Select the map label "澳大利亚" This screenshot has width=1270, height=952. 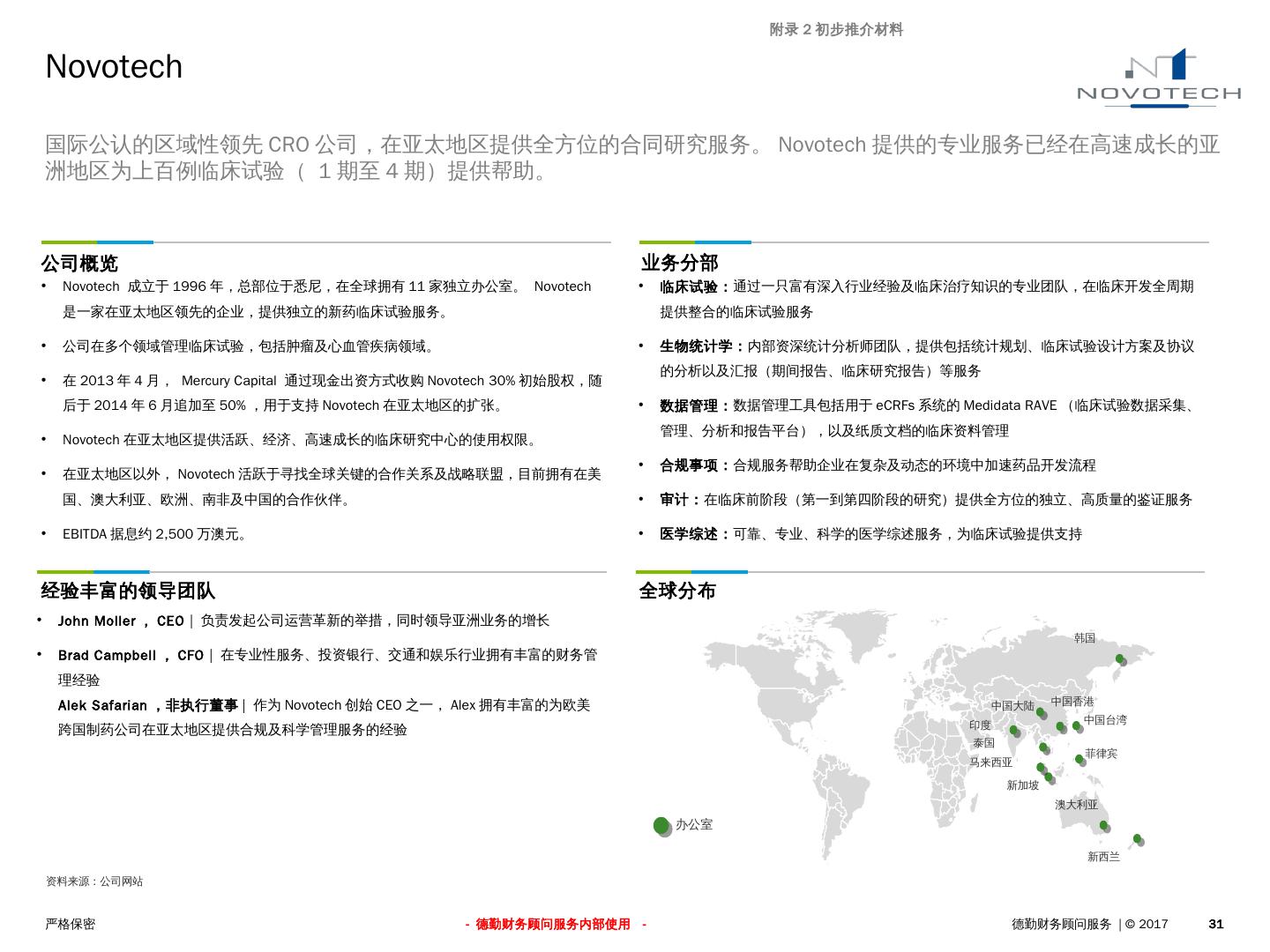point(1077,805)
